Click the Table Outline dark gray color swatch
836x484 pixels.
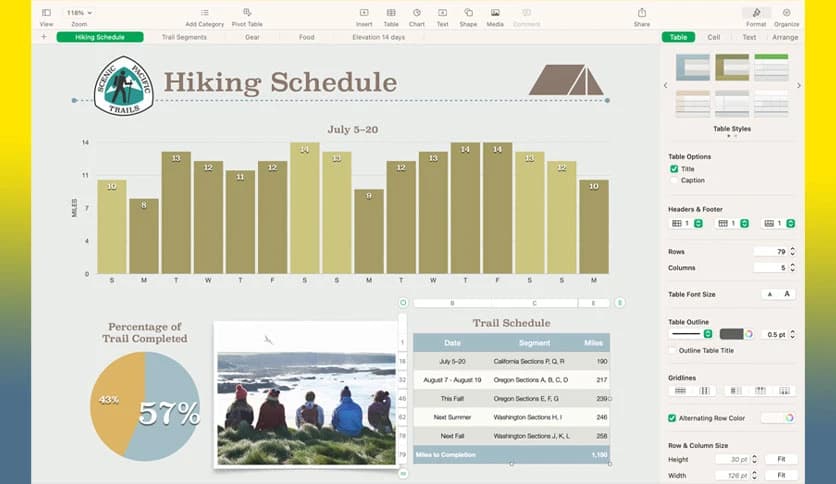(x=731, y=334)
